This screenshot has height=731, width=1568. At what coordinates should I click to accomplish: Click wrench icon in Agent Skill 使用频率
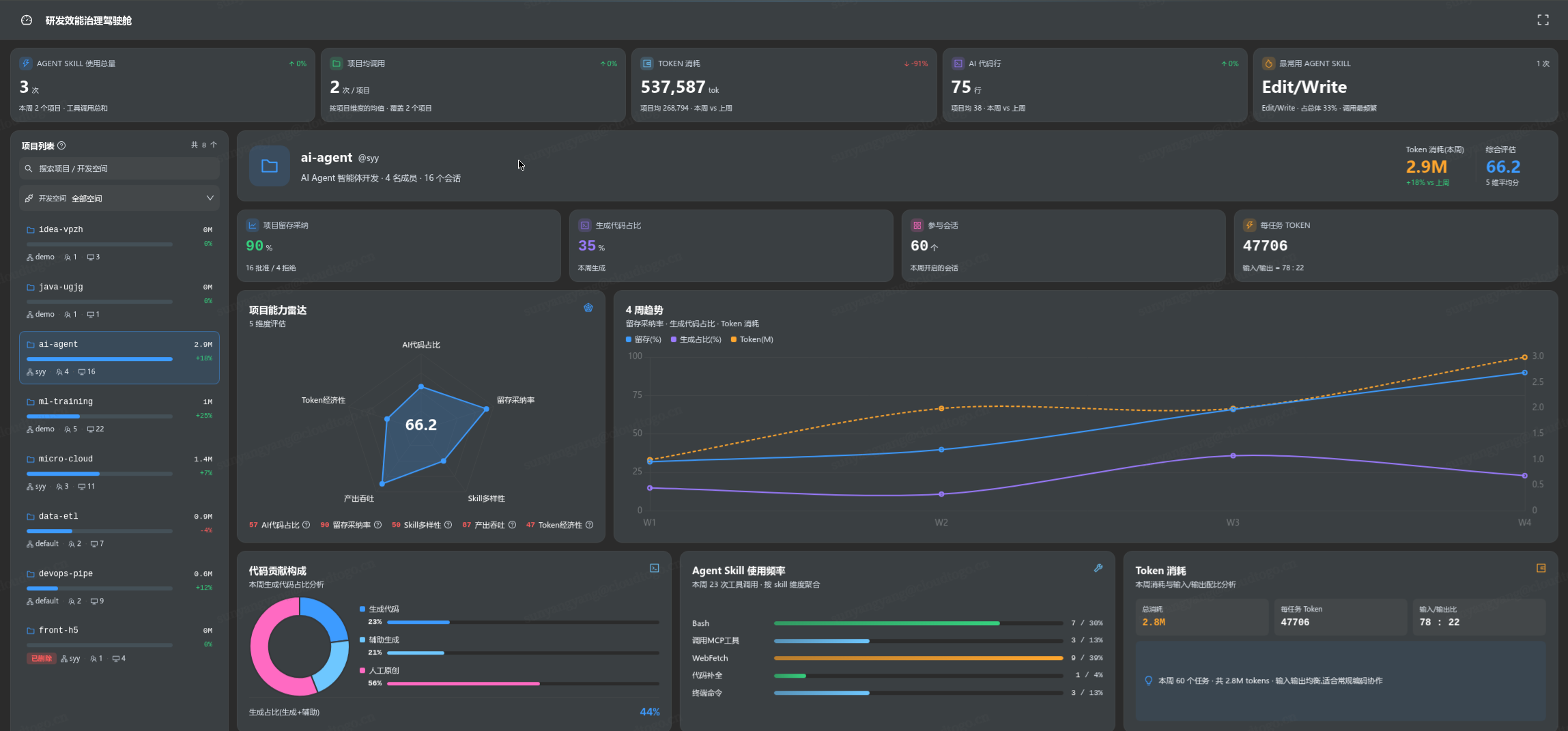(x=1098, y=568)
